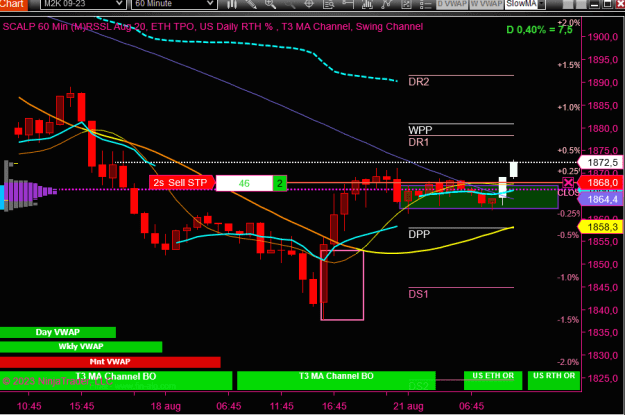
Task: Click the latest white candlestick
Action: 513,169
